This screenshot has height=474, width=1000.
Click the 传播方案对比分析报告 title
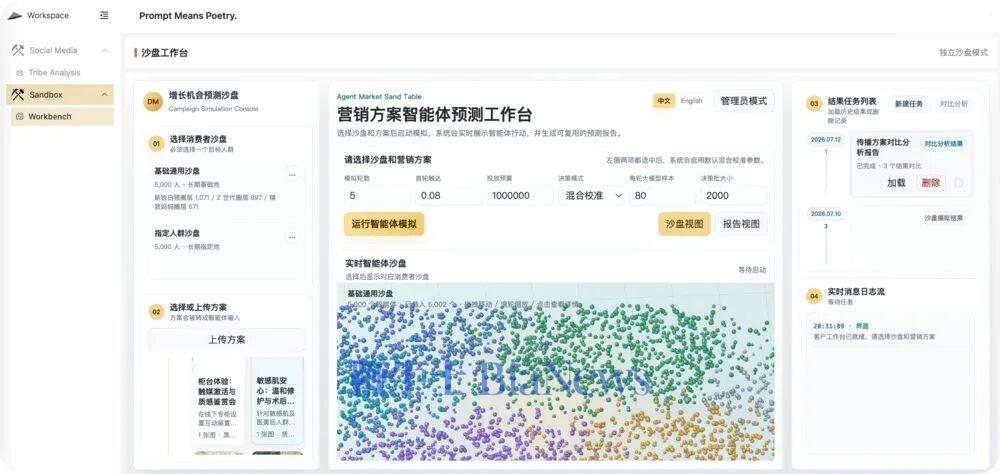pyautogui.click(x=883, y=147)
